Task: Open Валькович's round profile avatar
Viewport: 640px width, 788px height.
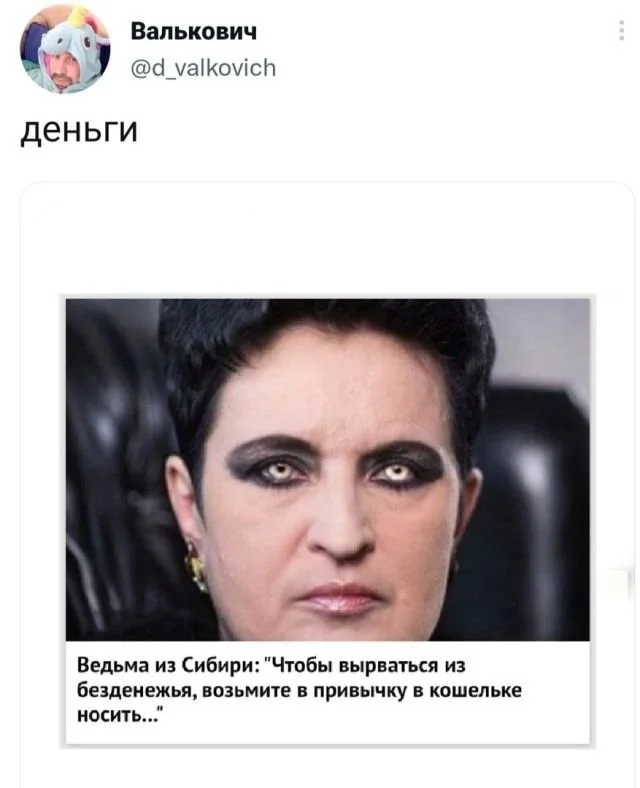Action: pyautogui.click(x=65, y=48)
